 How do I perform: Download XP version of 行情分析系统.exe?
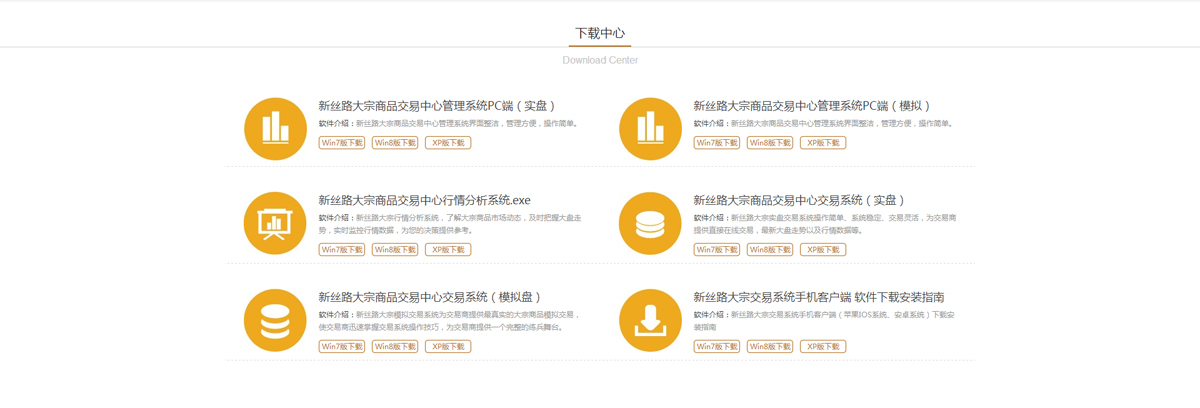tap(448, 250)
